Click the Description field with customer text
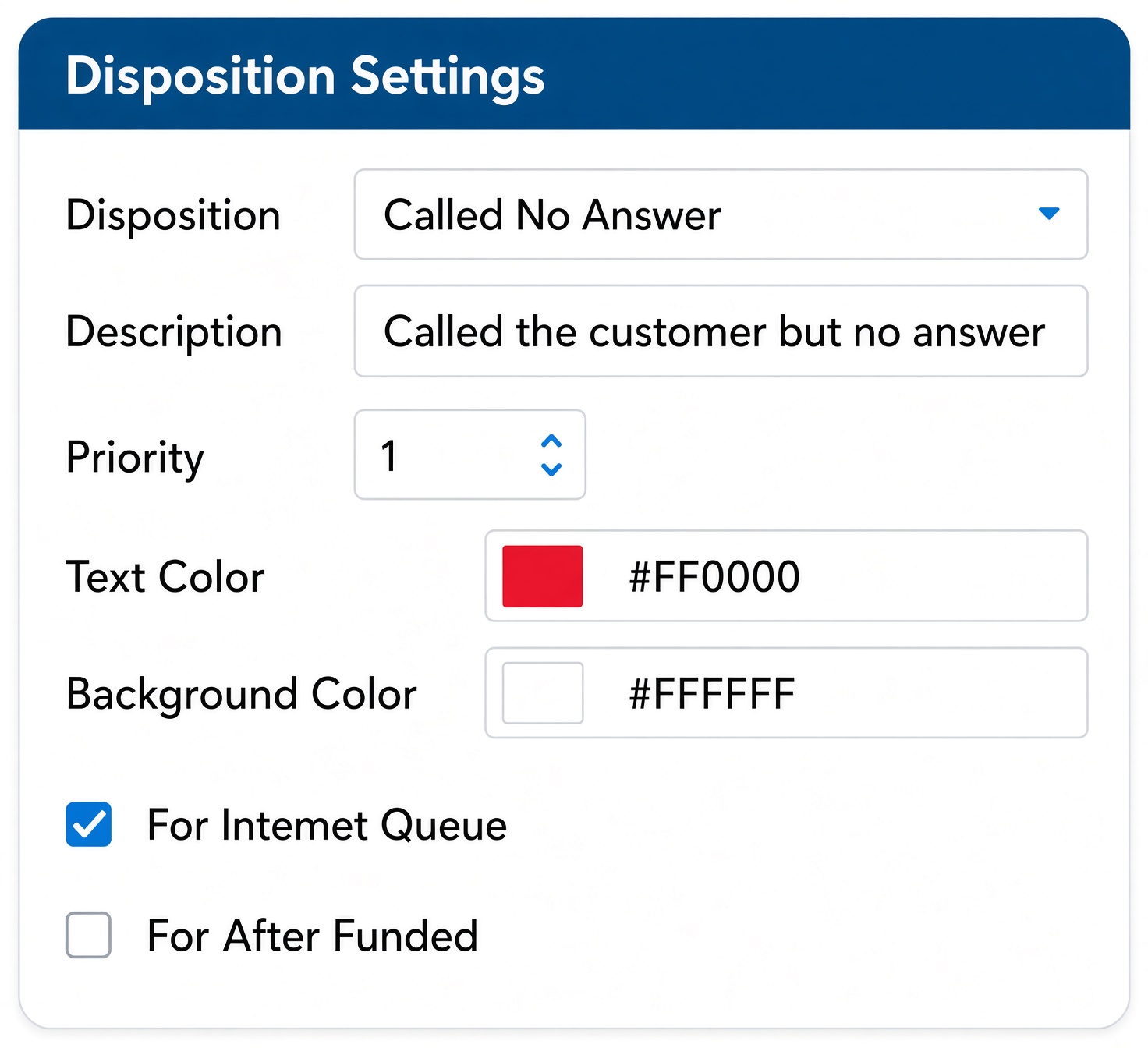Viewport: 1148px width, 1048px height. pyautogui.click(x=721, y=331)
